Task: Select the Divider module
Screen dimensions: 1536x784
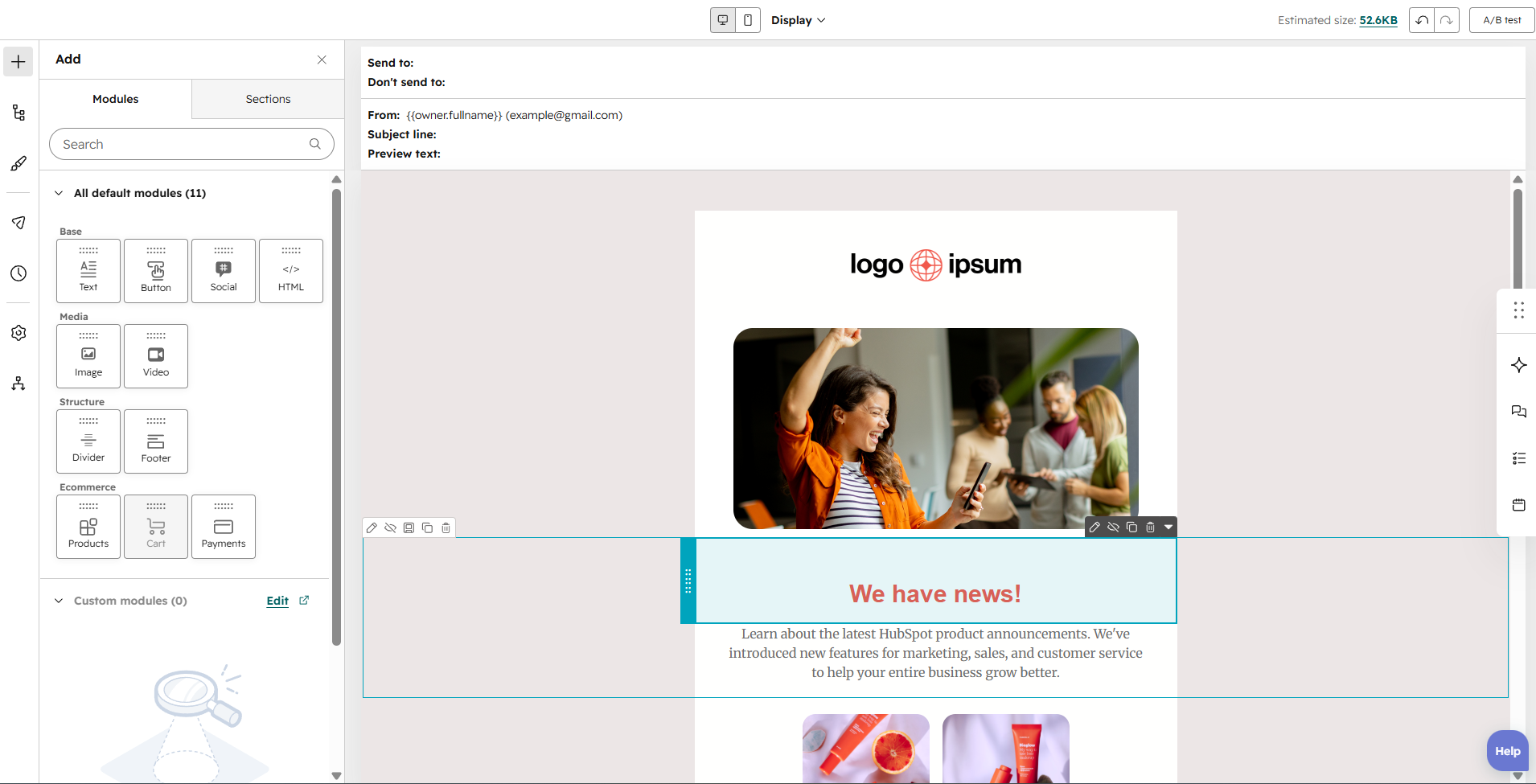Action: 88,441
